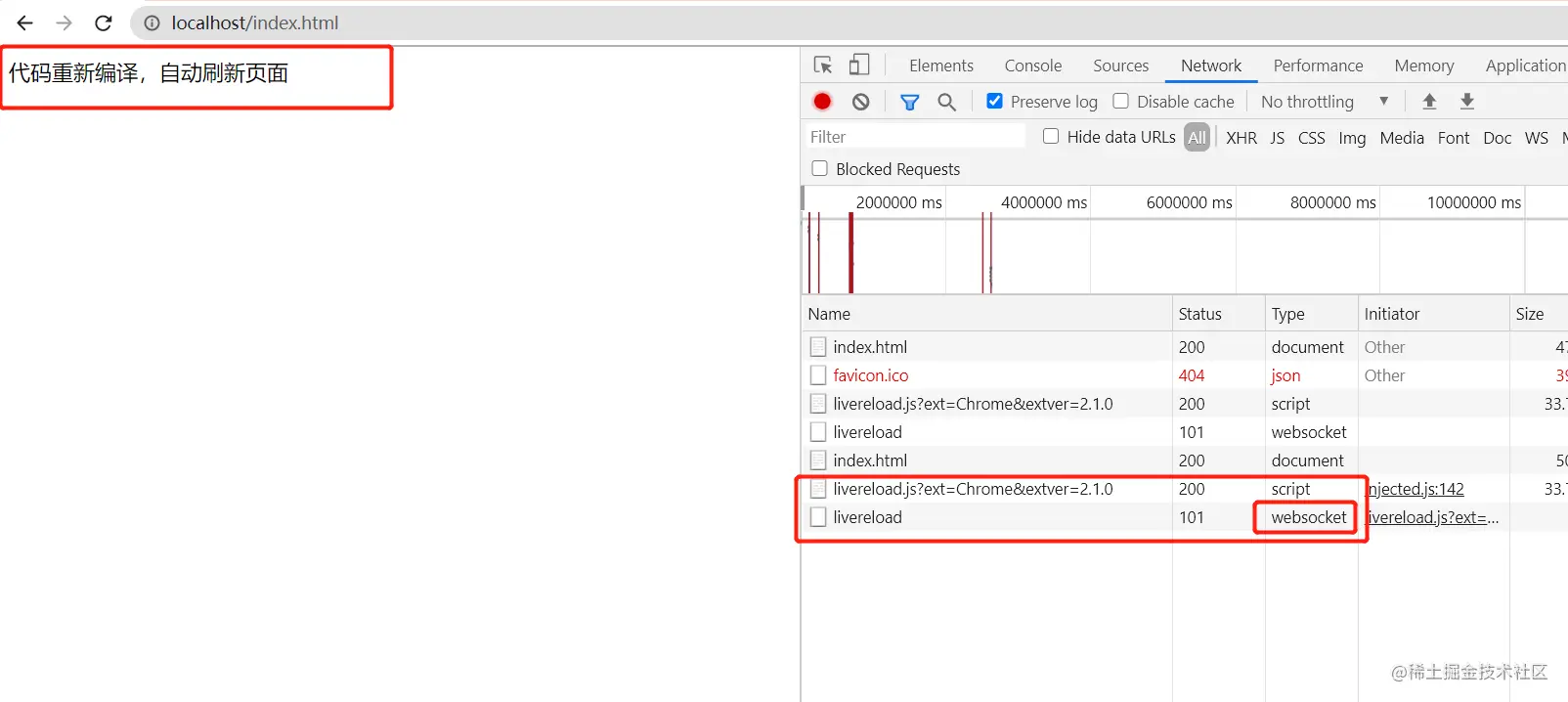Open the Application tab
This screenshot has height=702, width=1568.
tap(1525, 66)
